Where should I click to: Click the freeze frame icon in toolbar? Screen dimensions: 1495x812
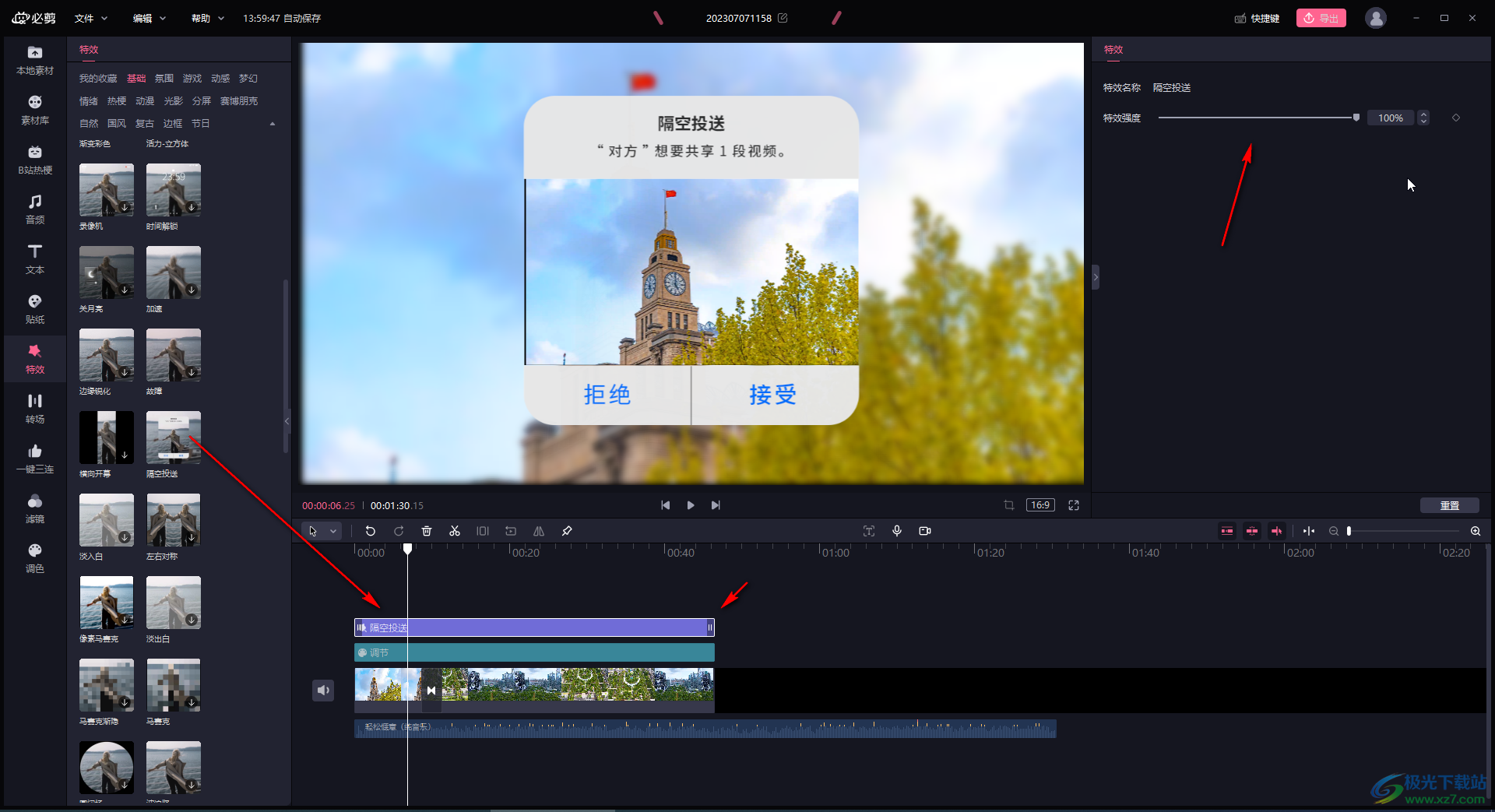click(483, 531)
